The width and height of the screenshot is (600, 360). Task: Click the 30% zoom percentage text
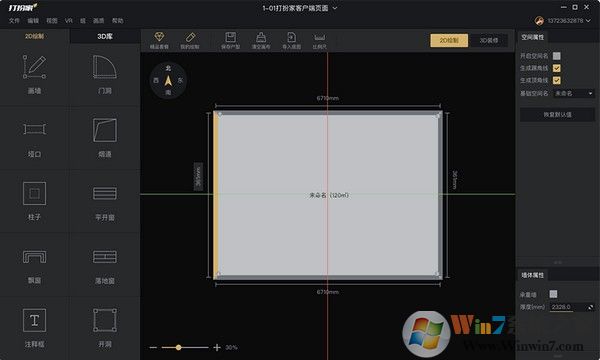click(x=231, y=347)
